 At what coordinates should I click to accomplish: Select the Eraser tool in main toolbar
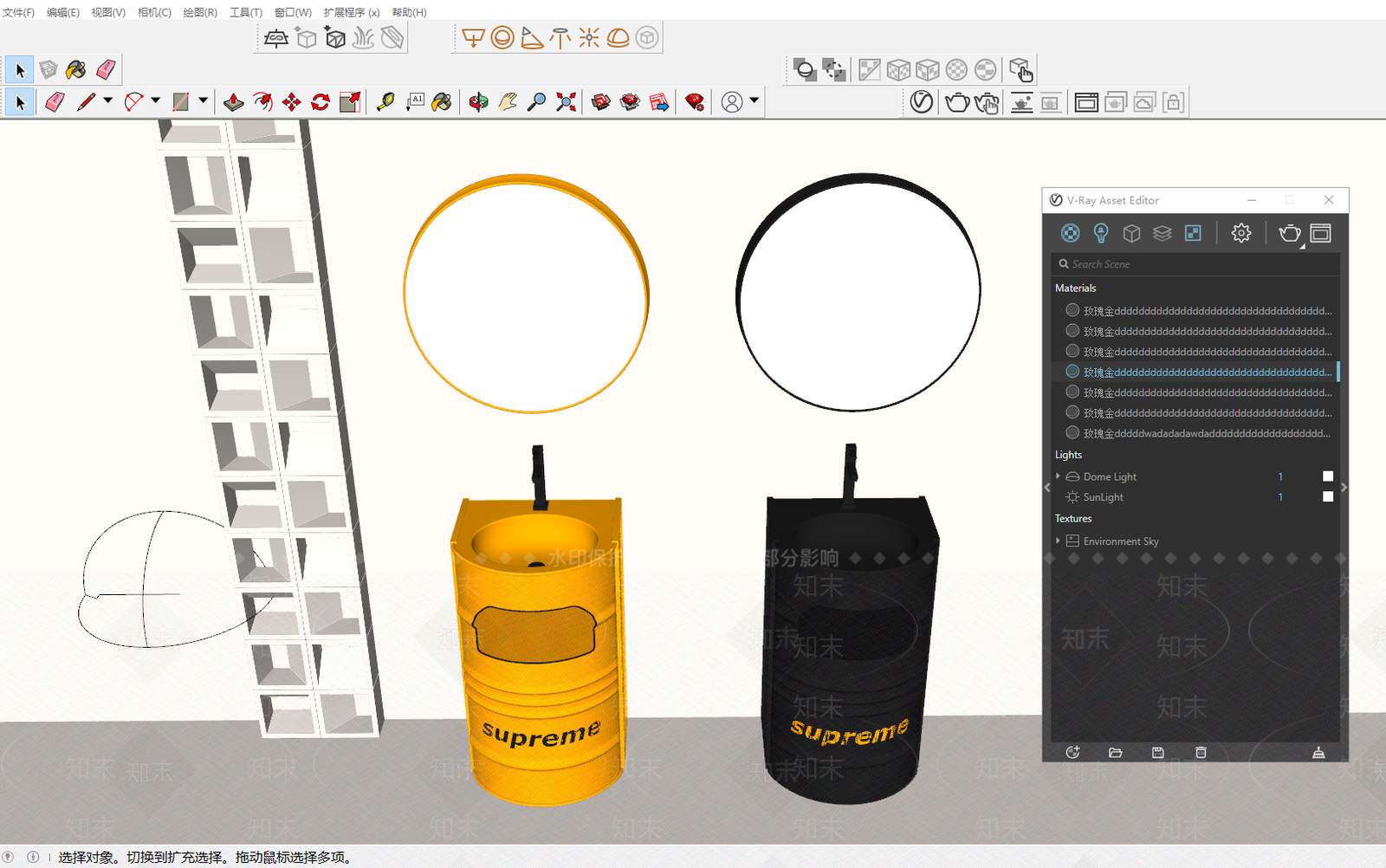click(55, 102)
